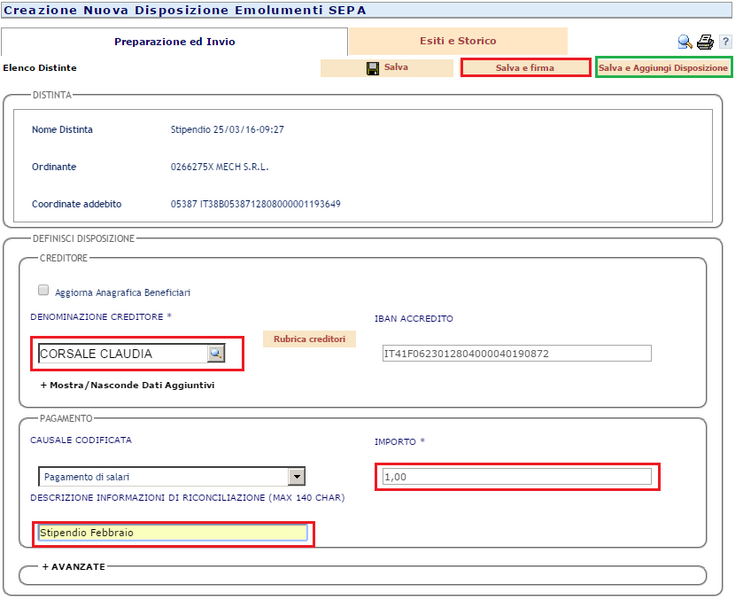The height and width of the screenshot is (600, 743).
Task: Click the Nome Distinta value Stipendio 25/03/16
Action: (x=227, y=130)
